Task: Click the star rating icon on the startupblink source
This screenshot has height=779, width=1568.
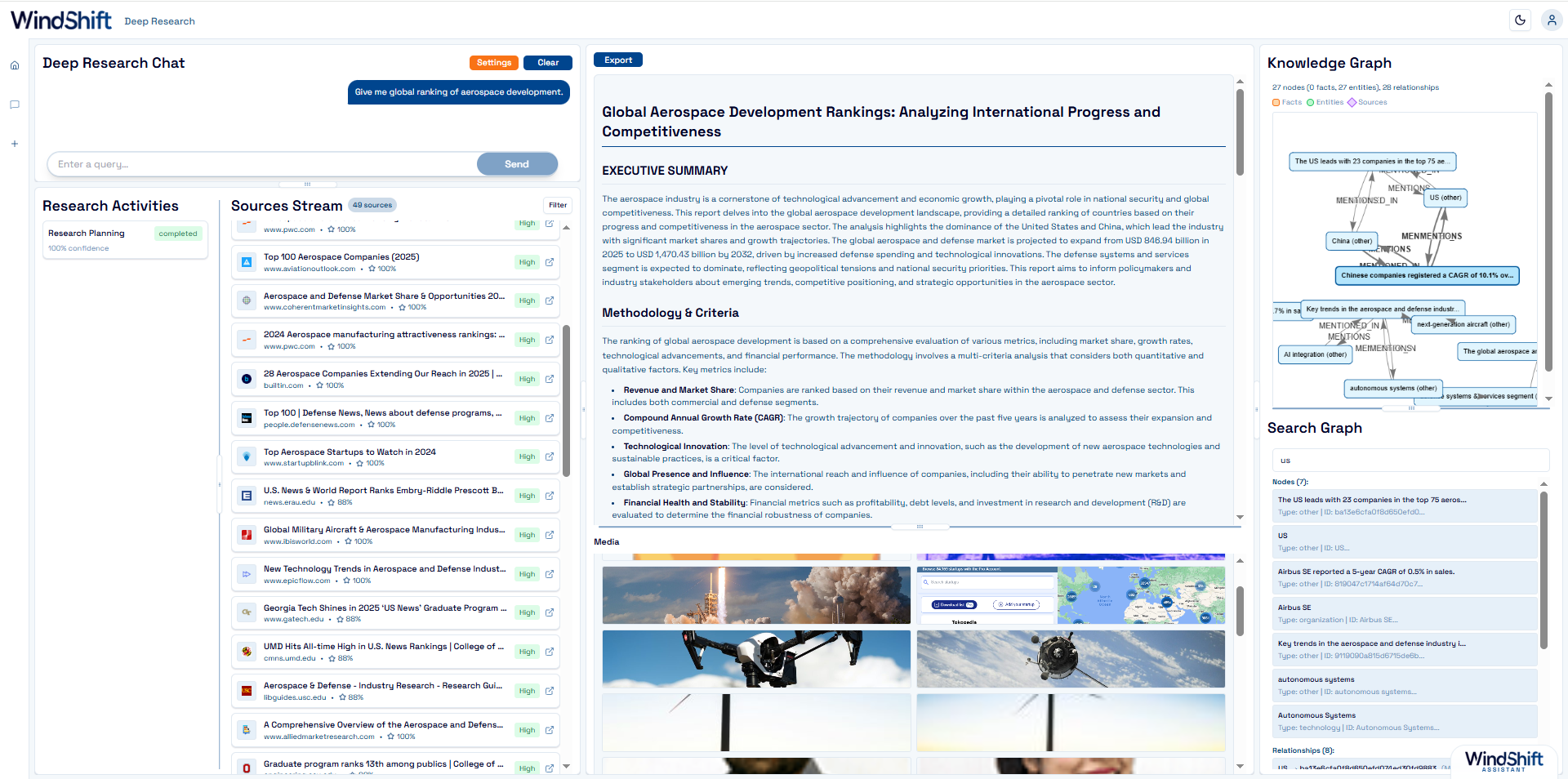Action: coord(360,463)
